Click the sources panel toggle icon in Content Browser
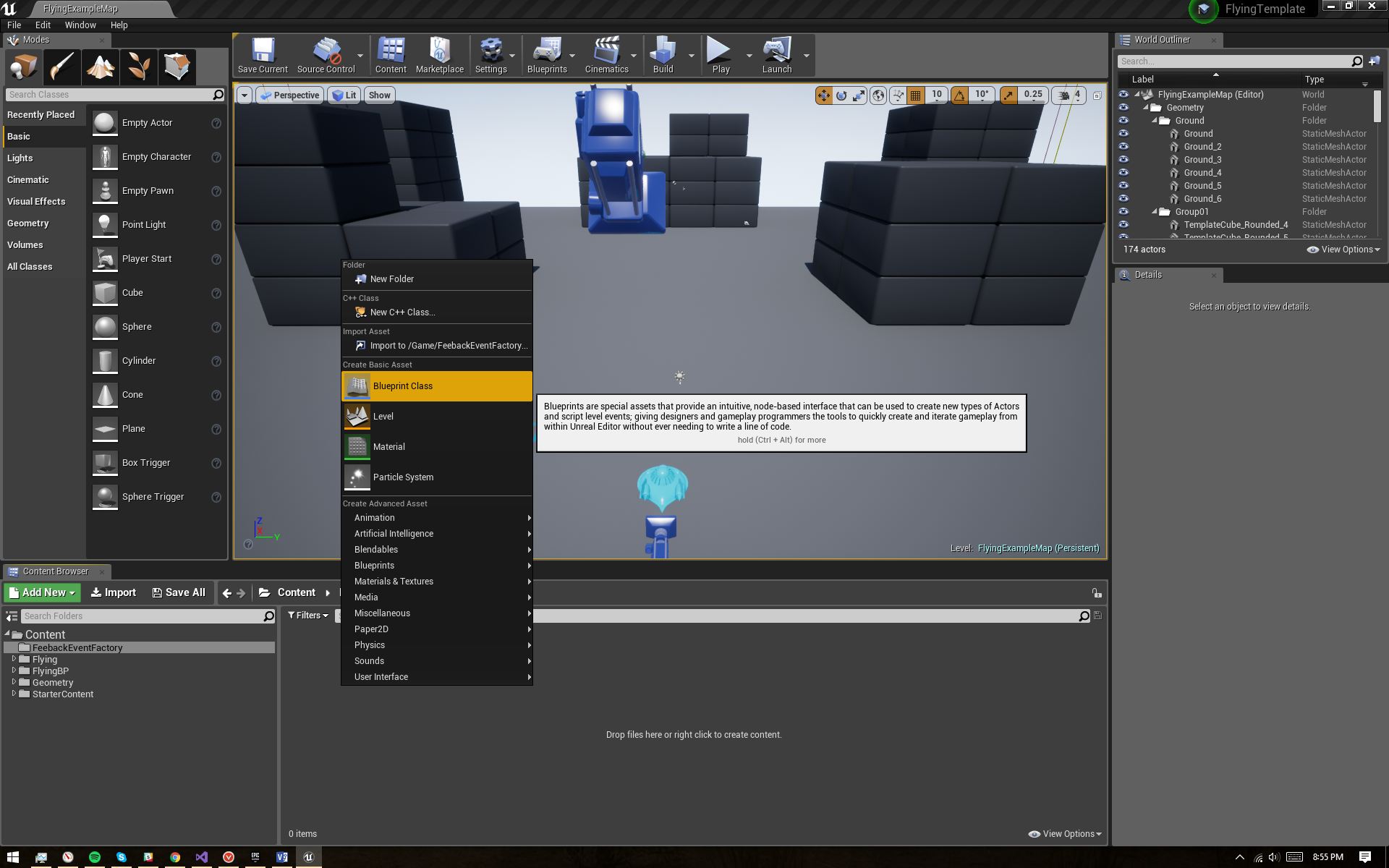The image size is (1389, 868). pos(12,616)
